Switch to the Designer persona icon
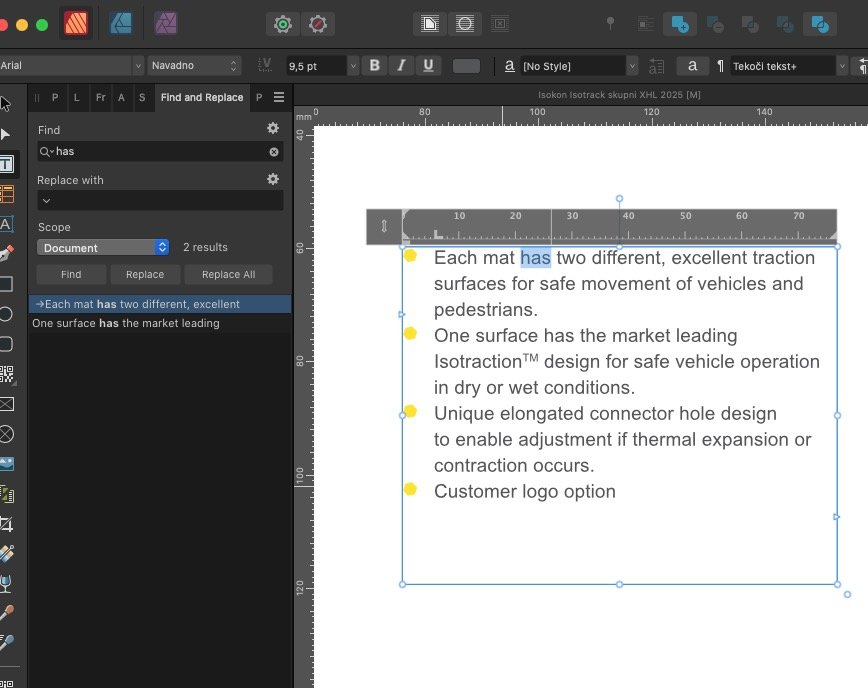 pyautogui.click(x=121, y=24)
